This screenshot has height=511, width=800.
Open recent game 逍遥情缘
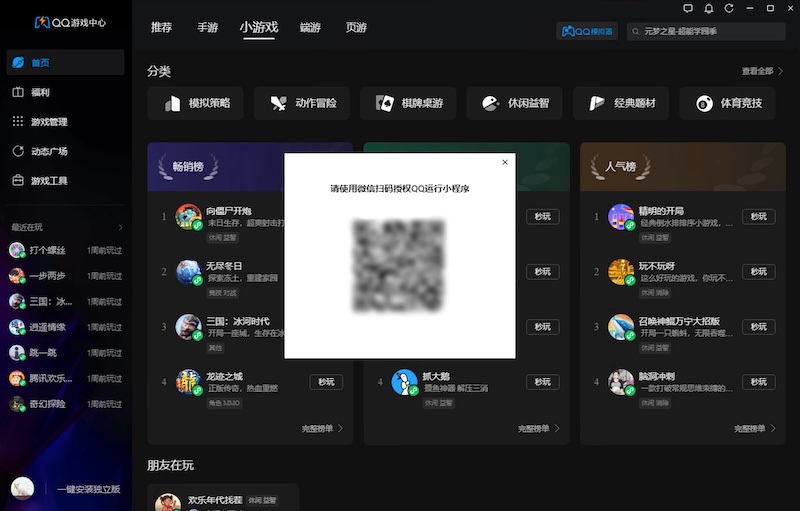click(65, 327)
